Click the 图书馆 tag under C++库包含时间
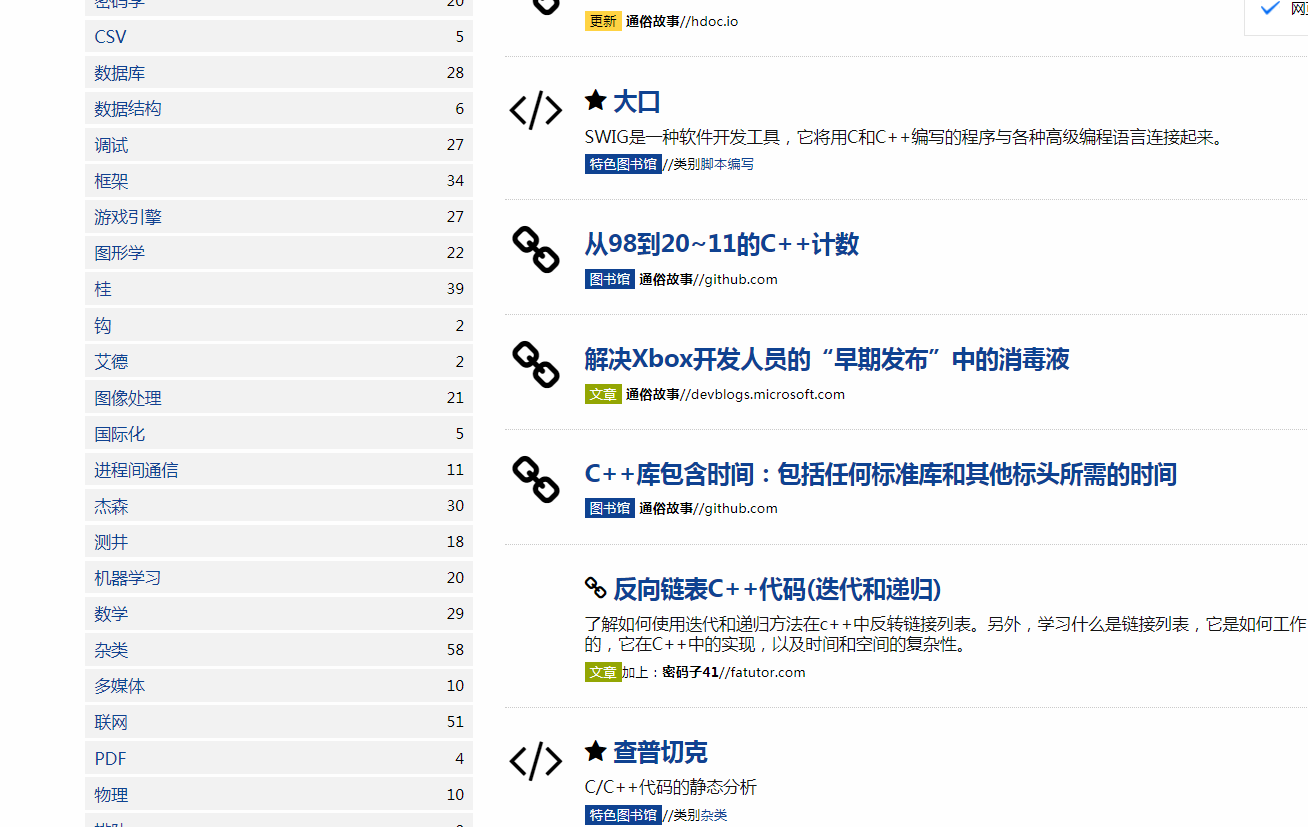Image resolution: width=1308 pixels, height=827 pixels. coord(610,508)
